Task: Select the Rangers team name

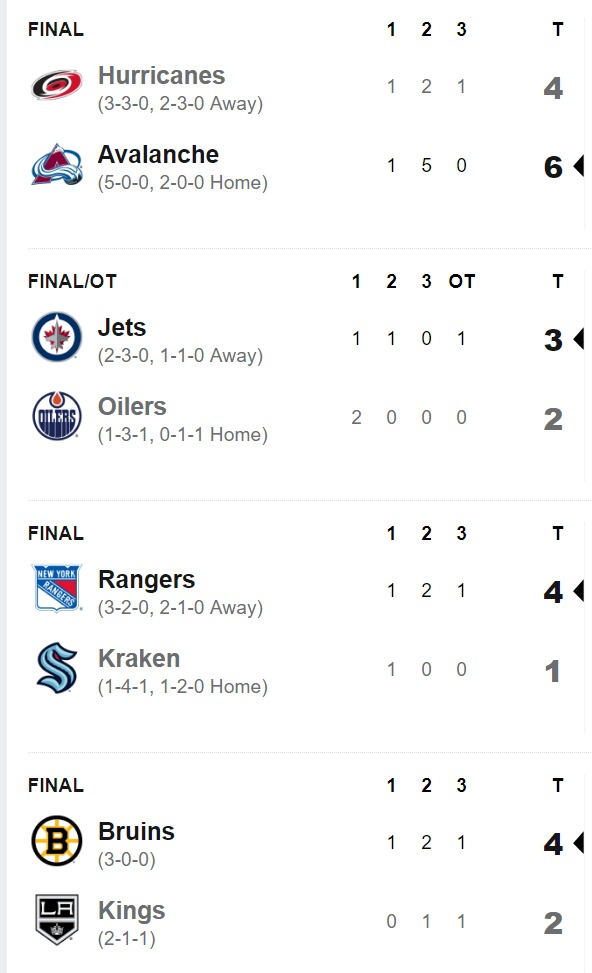Action: [x=146, y=579]
